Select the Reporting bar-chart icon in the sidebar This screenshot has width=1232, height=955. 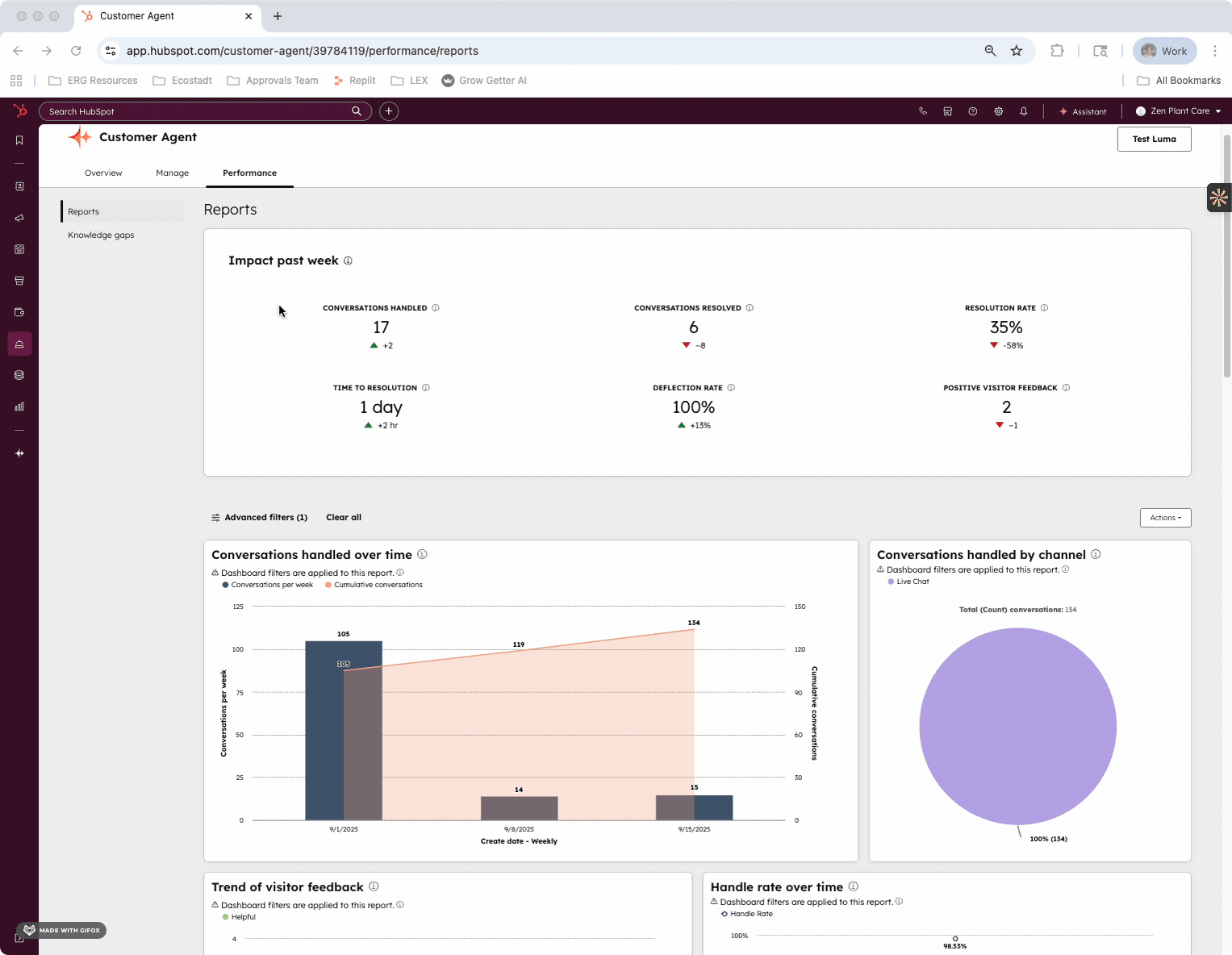tap(19, 407)
